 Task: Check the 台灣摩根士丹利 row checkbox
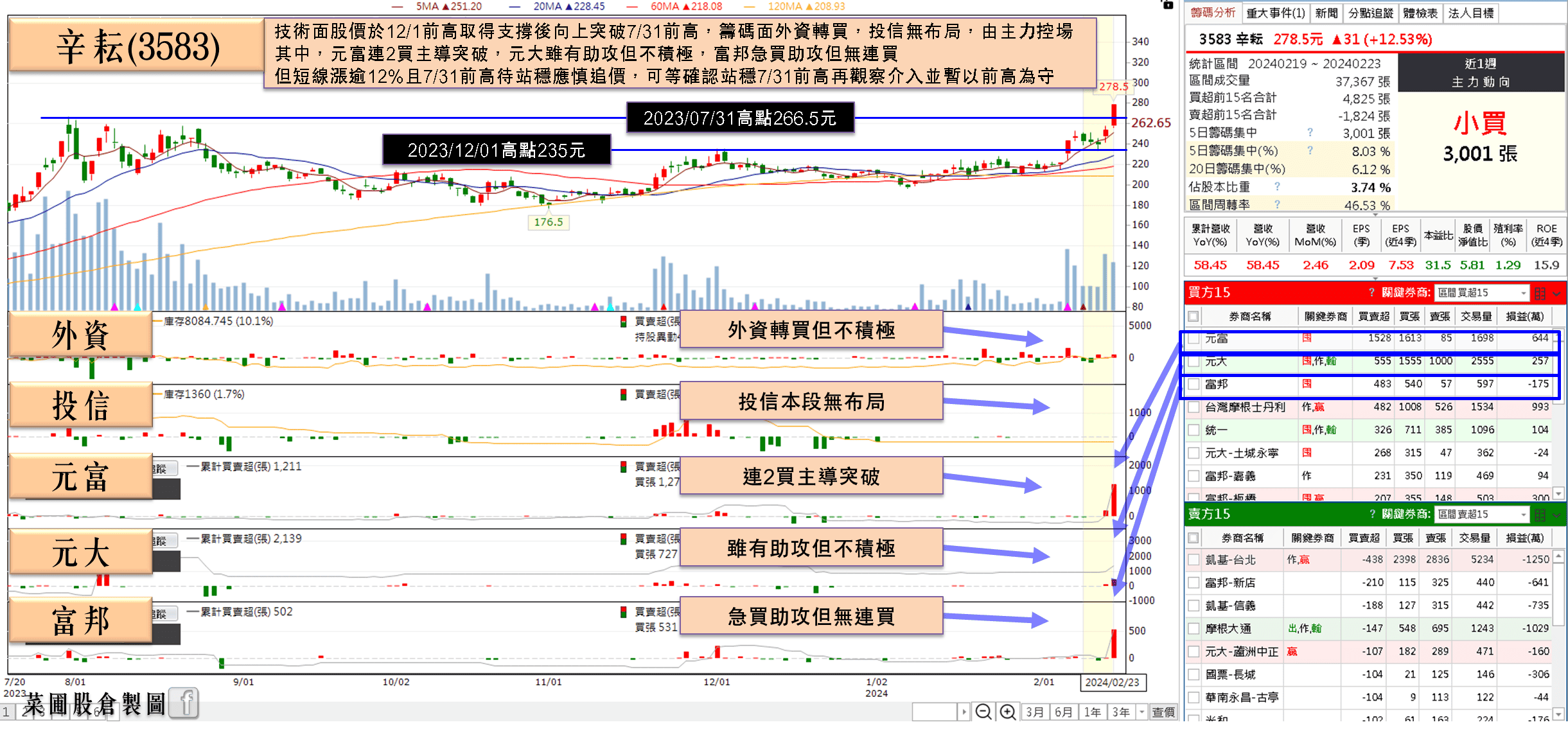1194,407
